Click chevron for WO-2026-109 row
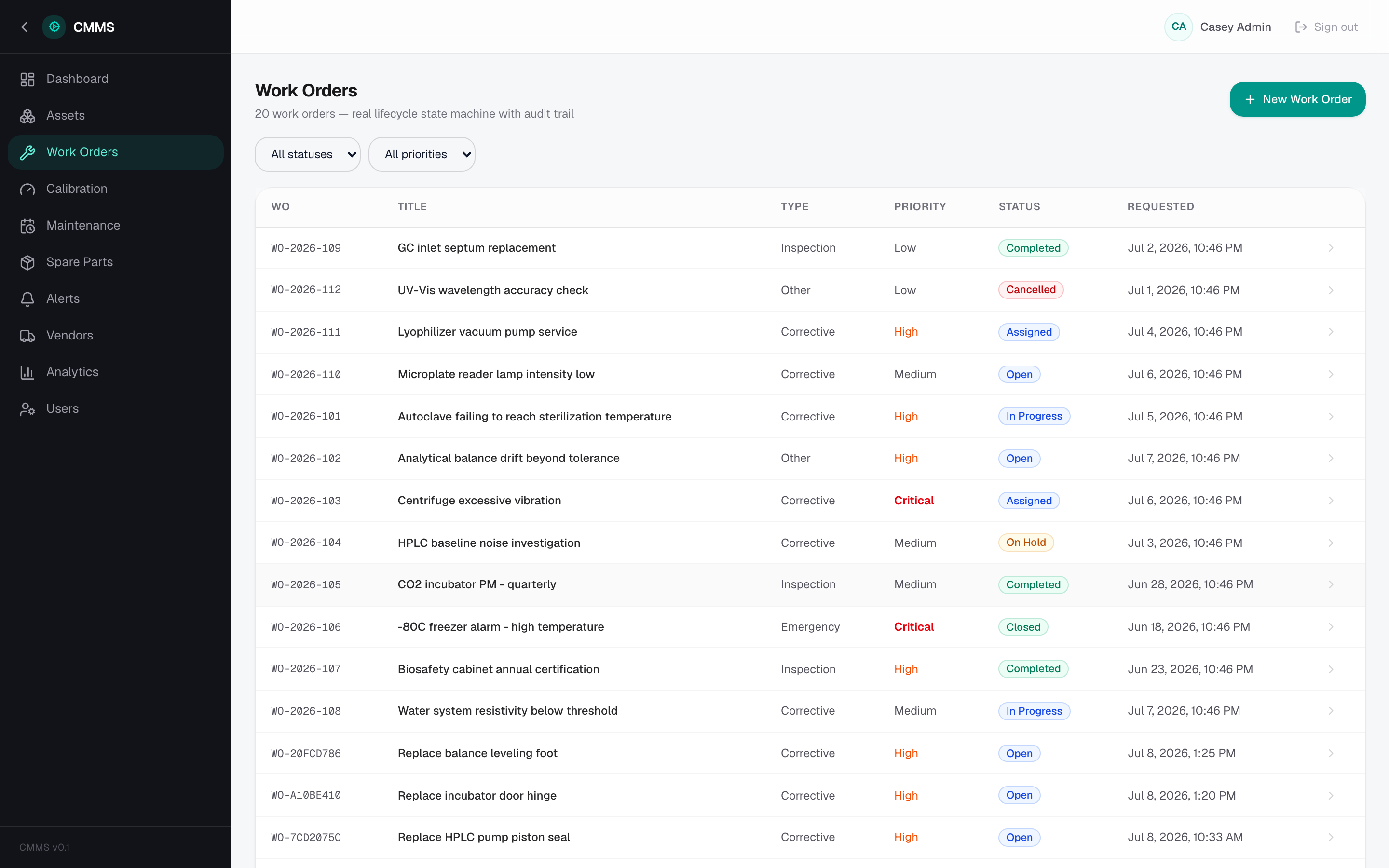1389x868 pixels. coord(1331,248)
